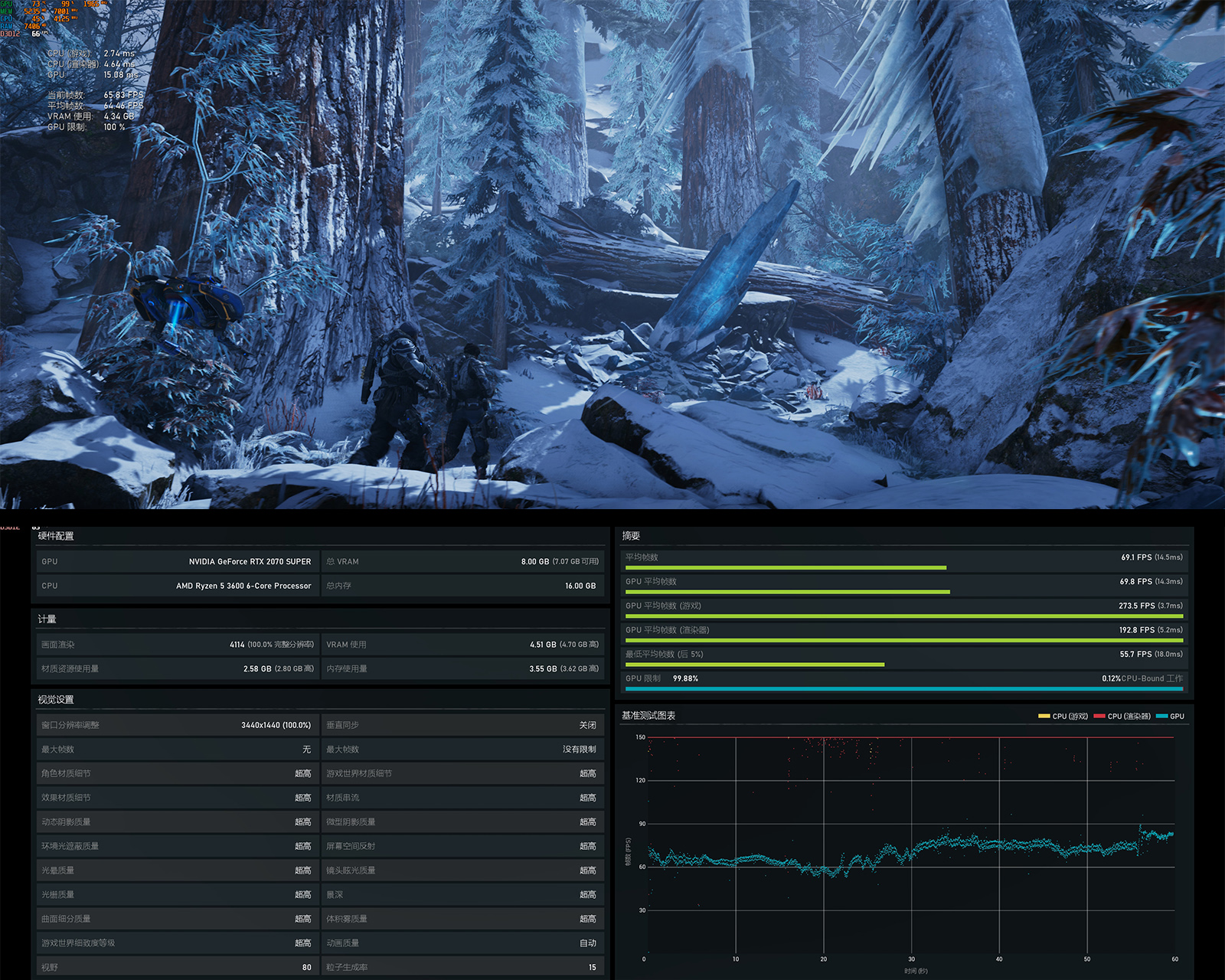Click the 硬件配置 section header
This screenshot has height=980, width=1225.
pyautogui.click(x=56, y=536)
